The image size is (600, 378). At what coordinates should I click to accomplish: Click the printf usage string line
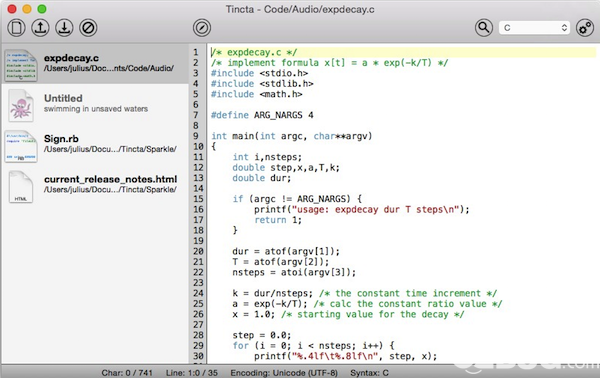(362, 209)
